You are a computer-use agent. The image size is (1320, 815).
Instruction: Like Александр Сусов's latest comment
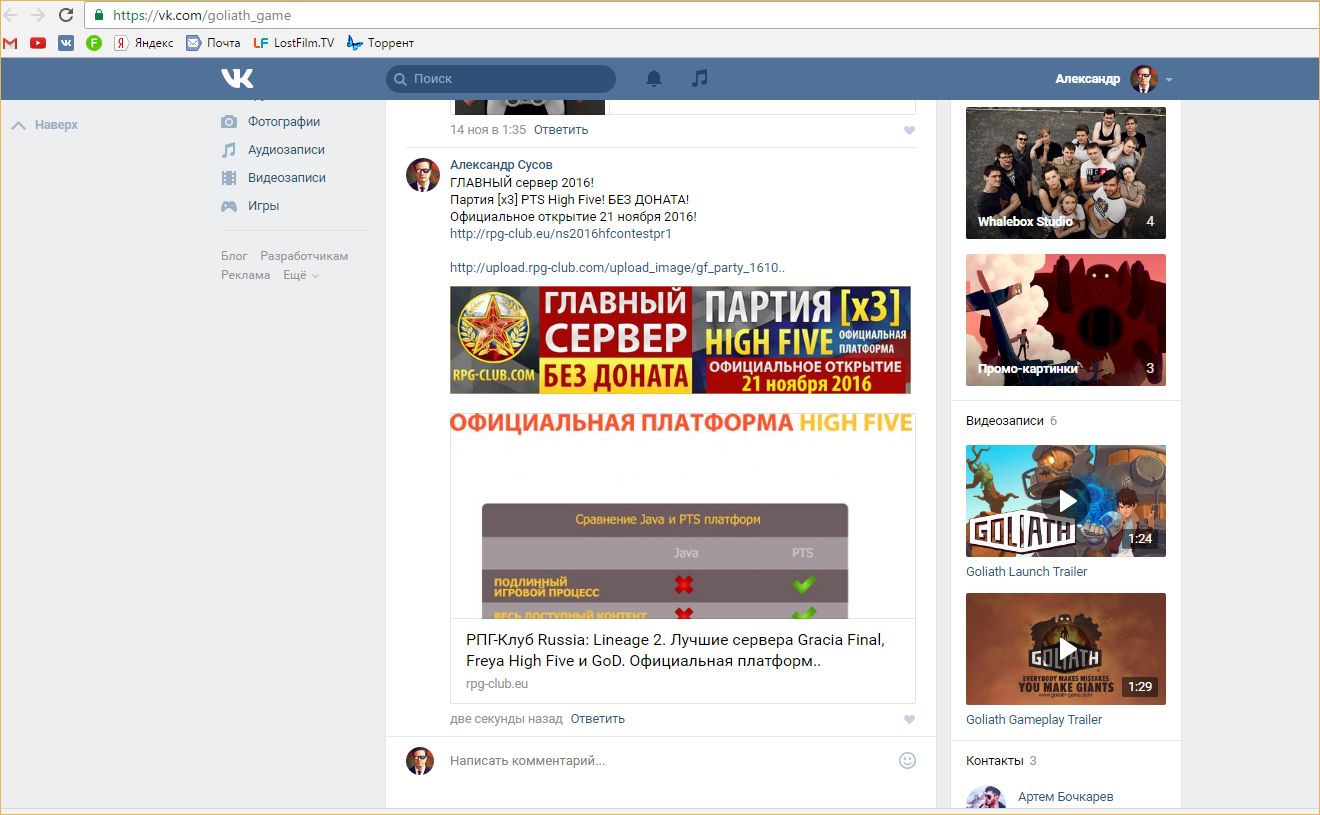[x=909, y=719]
